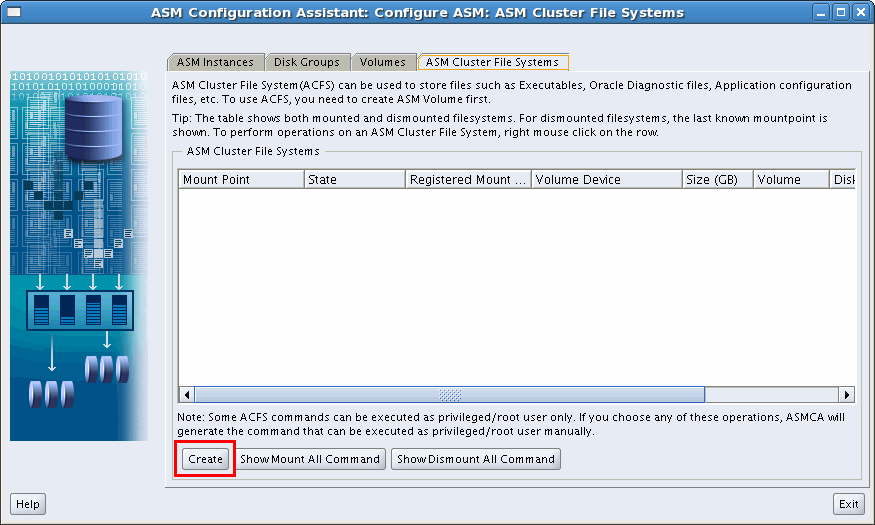Sort by Mount Point column header
This screenshot has height=525, width=875.
pyautogui.click(x=242, y=180)
